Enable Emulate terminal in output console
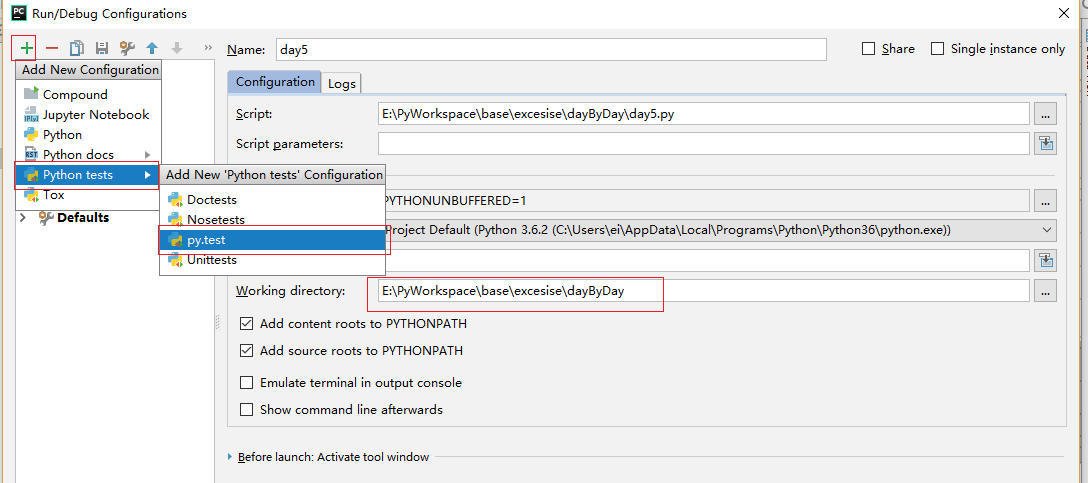Viewport: 1088px width, 483px height. point(246,382)
